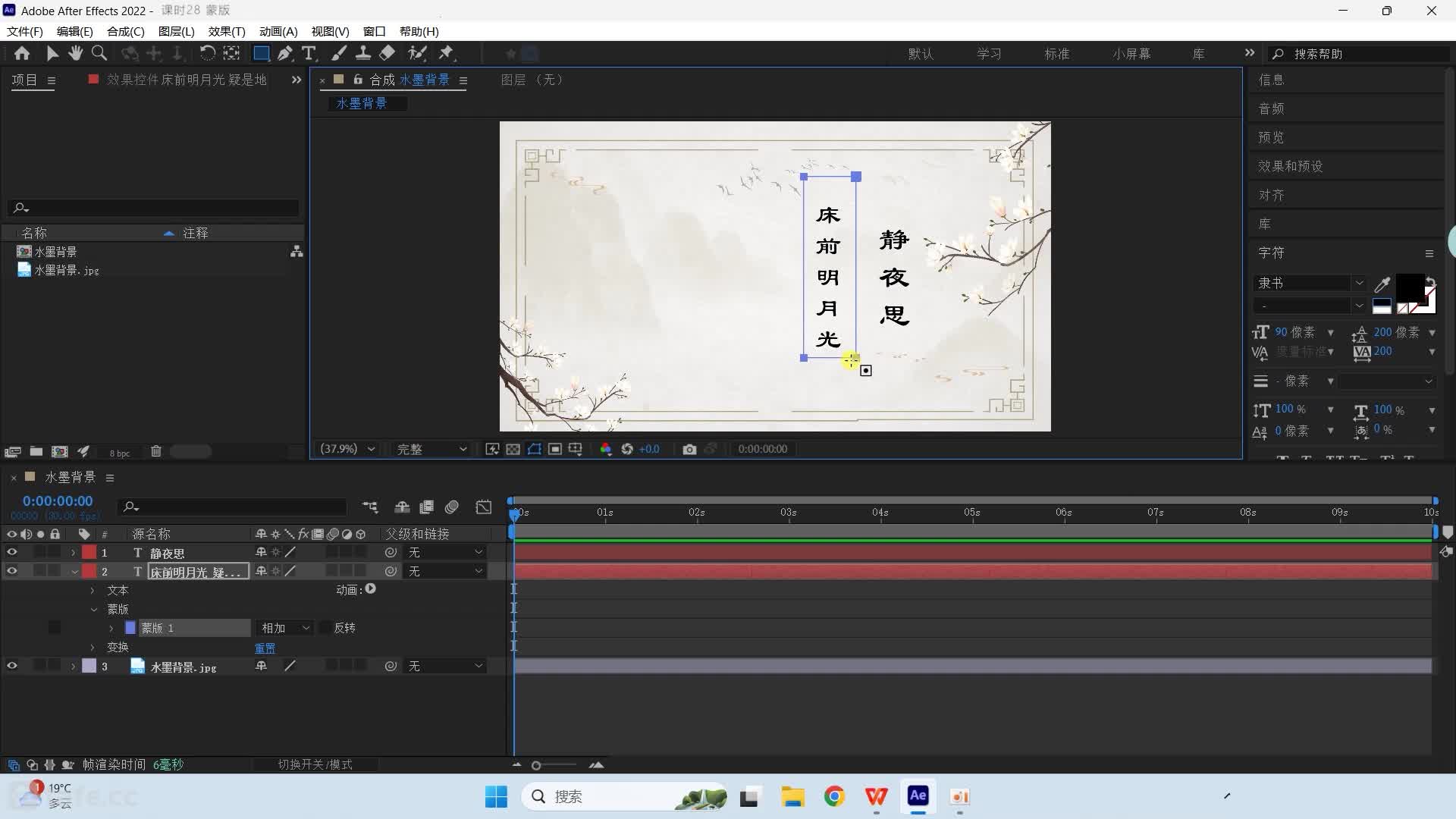
Task: Open the magnification 37.9% dropdown
Action: [x=347, y=449]
